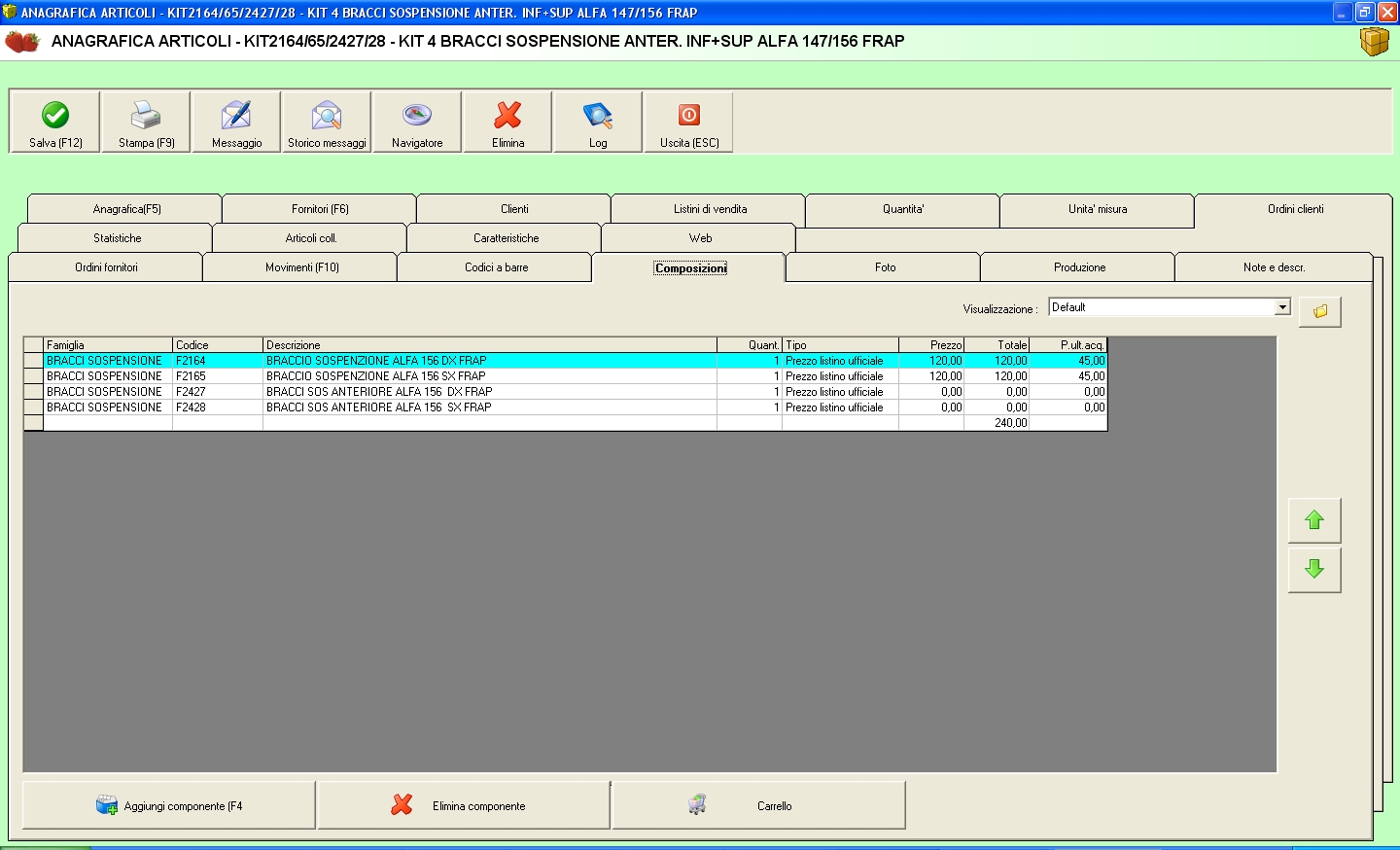The width and height of the screenshot is (1400, 850).
Task: Select code F2427 in the table
Action: 218,392
